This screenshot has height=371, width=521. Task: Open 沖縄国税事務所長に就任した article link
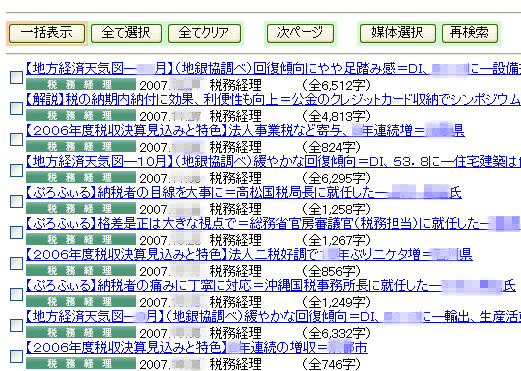271,286
